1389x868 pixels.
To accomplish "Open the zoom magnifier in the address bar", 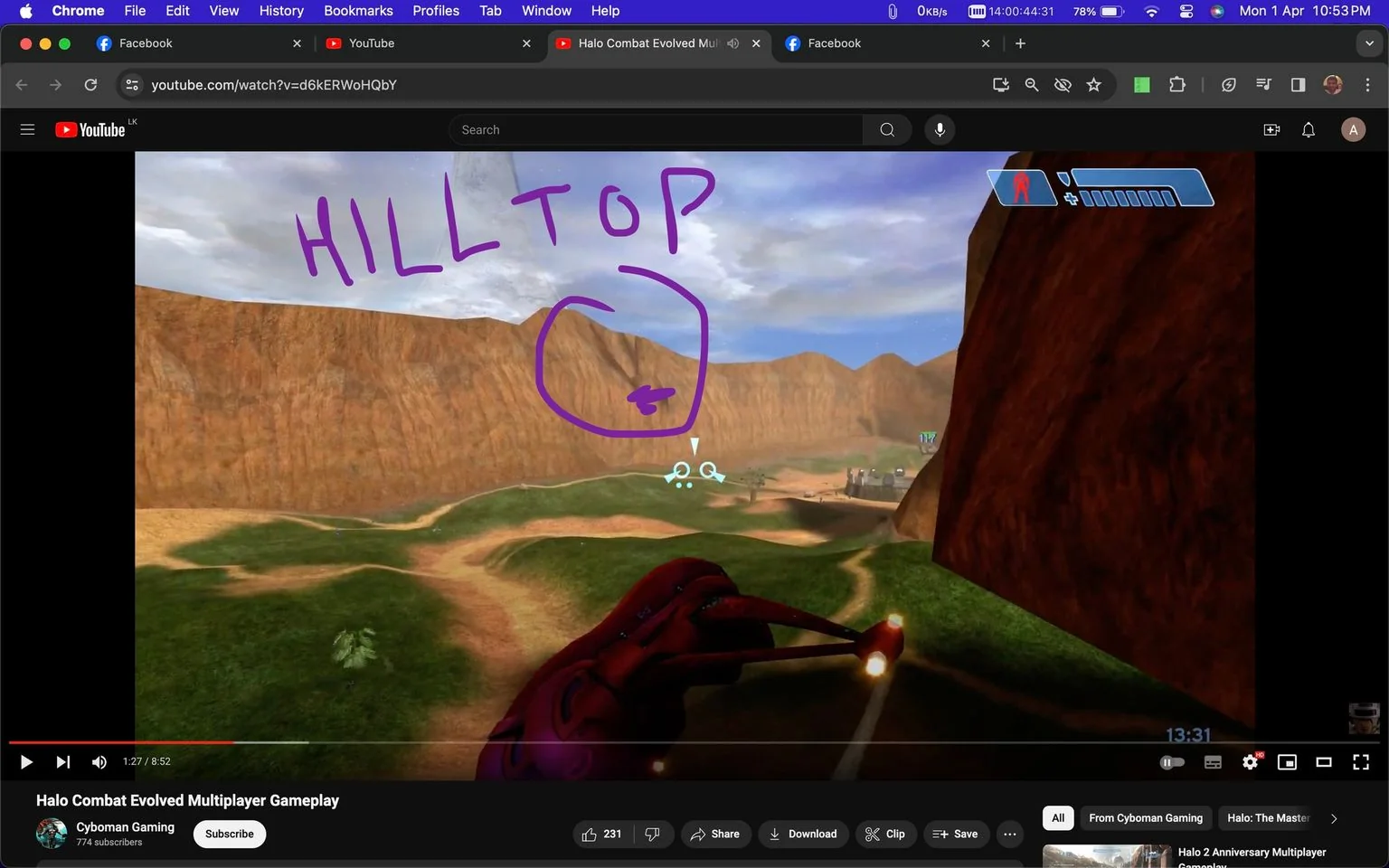I will coord(1031,85).
